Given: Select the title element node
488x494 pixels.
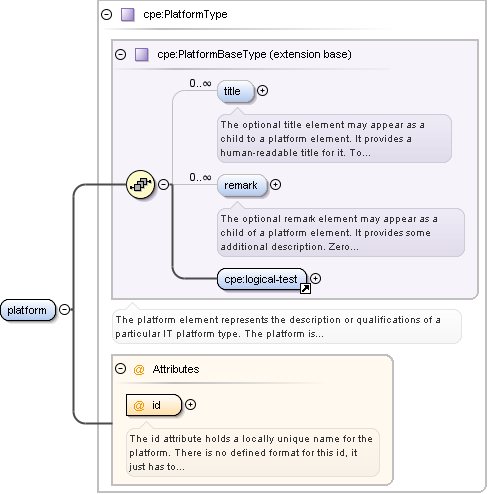Looking at the screenshot, I should [236, 91].
